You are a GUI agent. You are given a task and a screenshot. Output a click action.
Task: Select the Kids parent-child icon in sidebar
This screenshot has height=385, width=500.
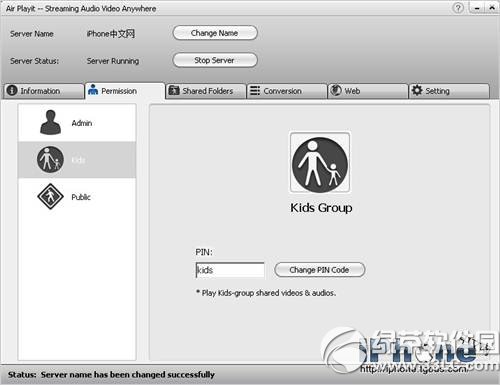pyautogui.click(x=50, y=159)
